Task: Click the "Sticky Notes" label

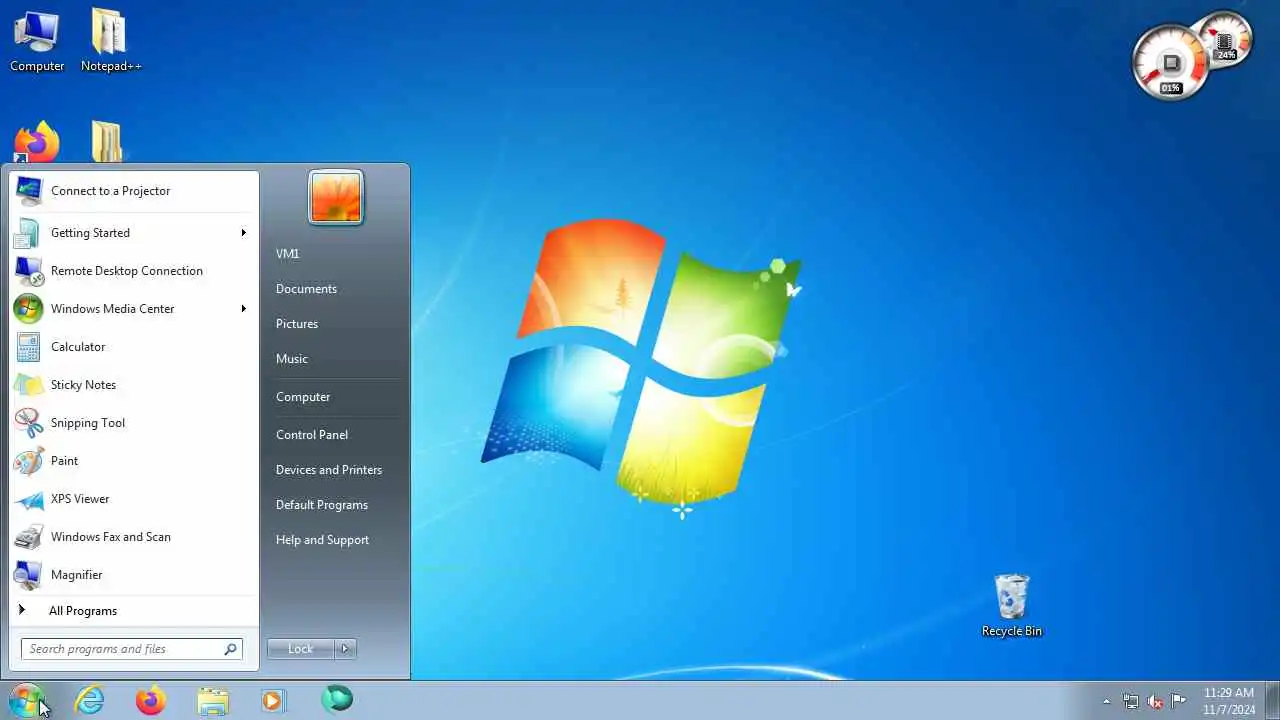Action: click(x=83, y=385)
